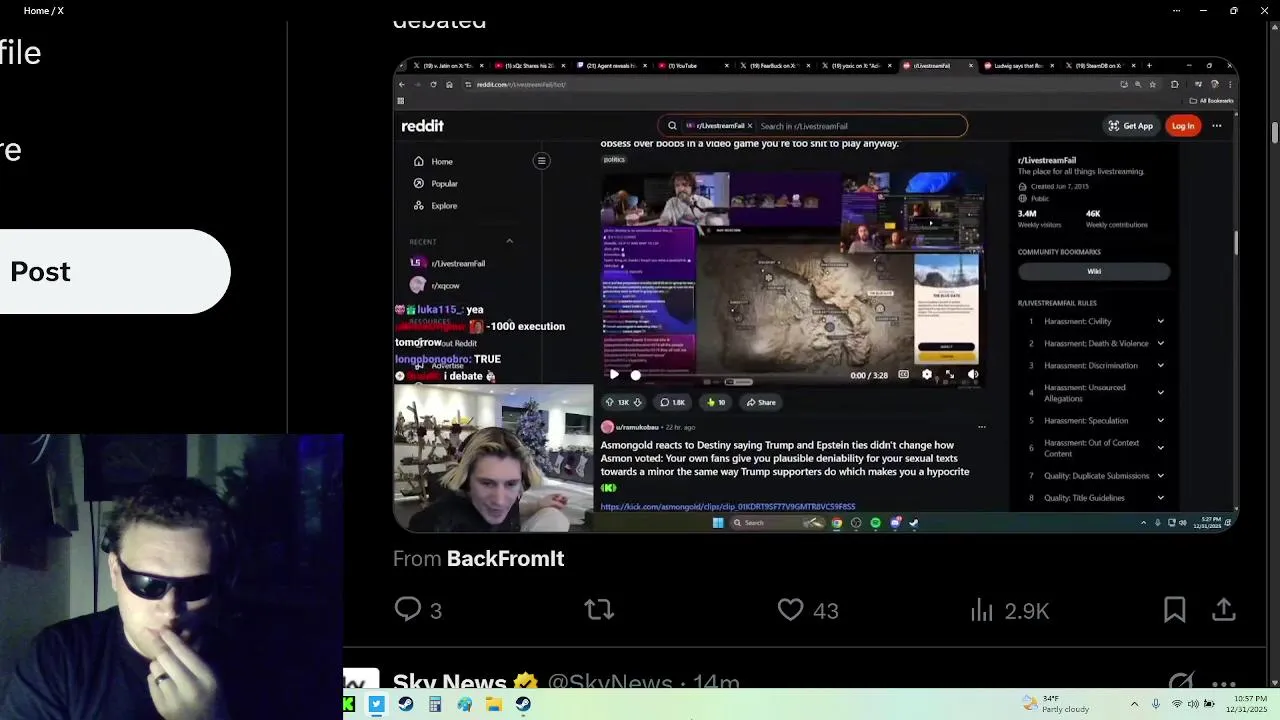Open Wi-Fi network tray icon

pos(1177,704)
